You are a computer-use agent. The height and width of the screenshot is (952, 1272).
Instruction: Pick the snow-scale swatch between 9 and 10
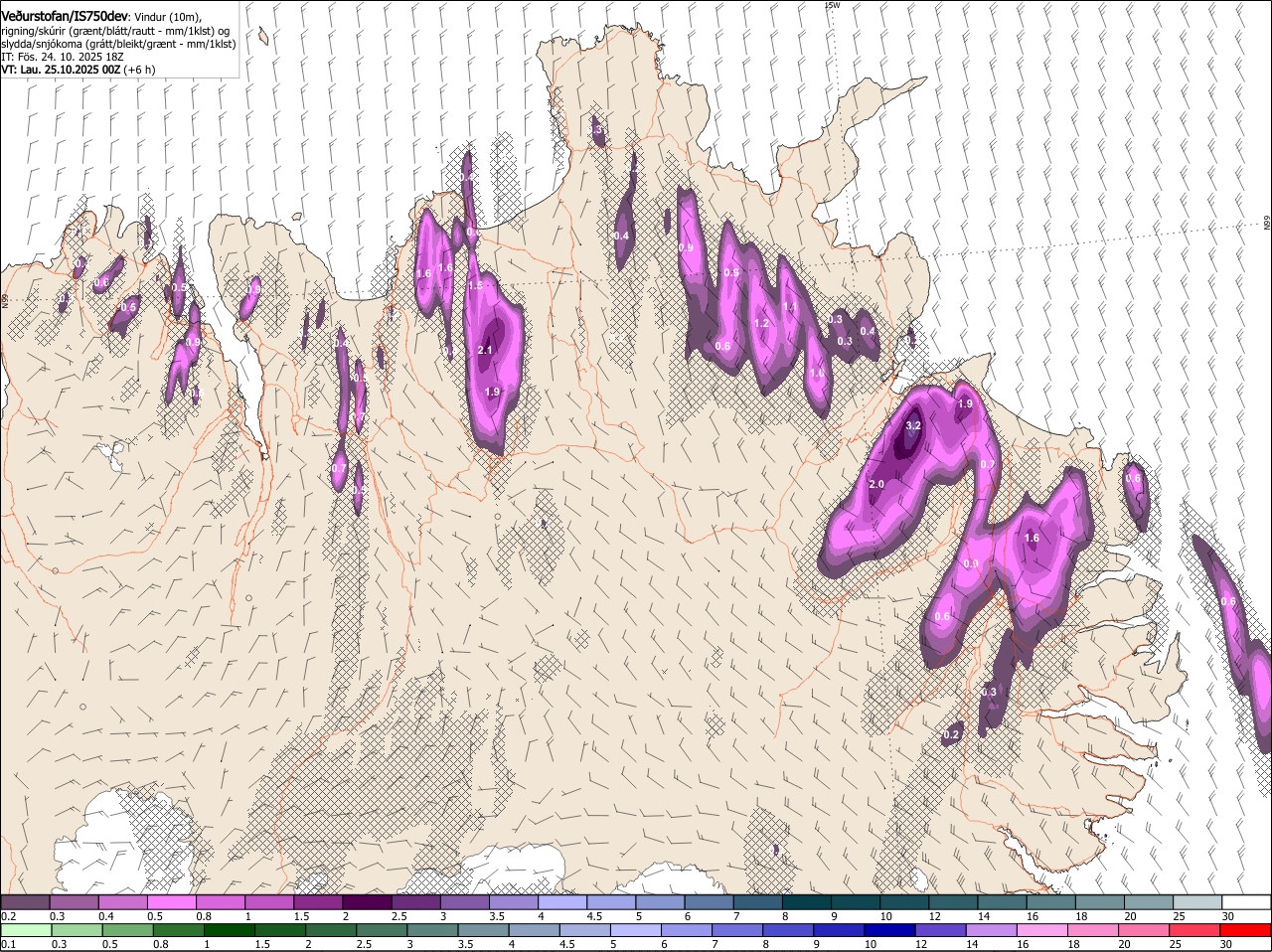pos(858,901)
